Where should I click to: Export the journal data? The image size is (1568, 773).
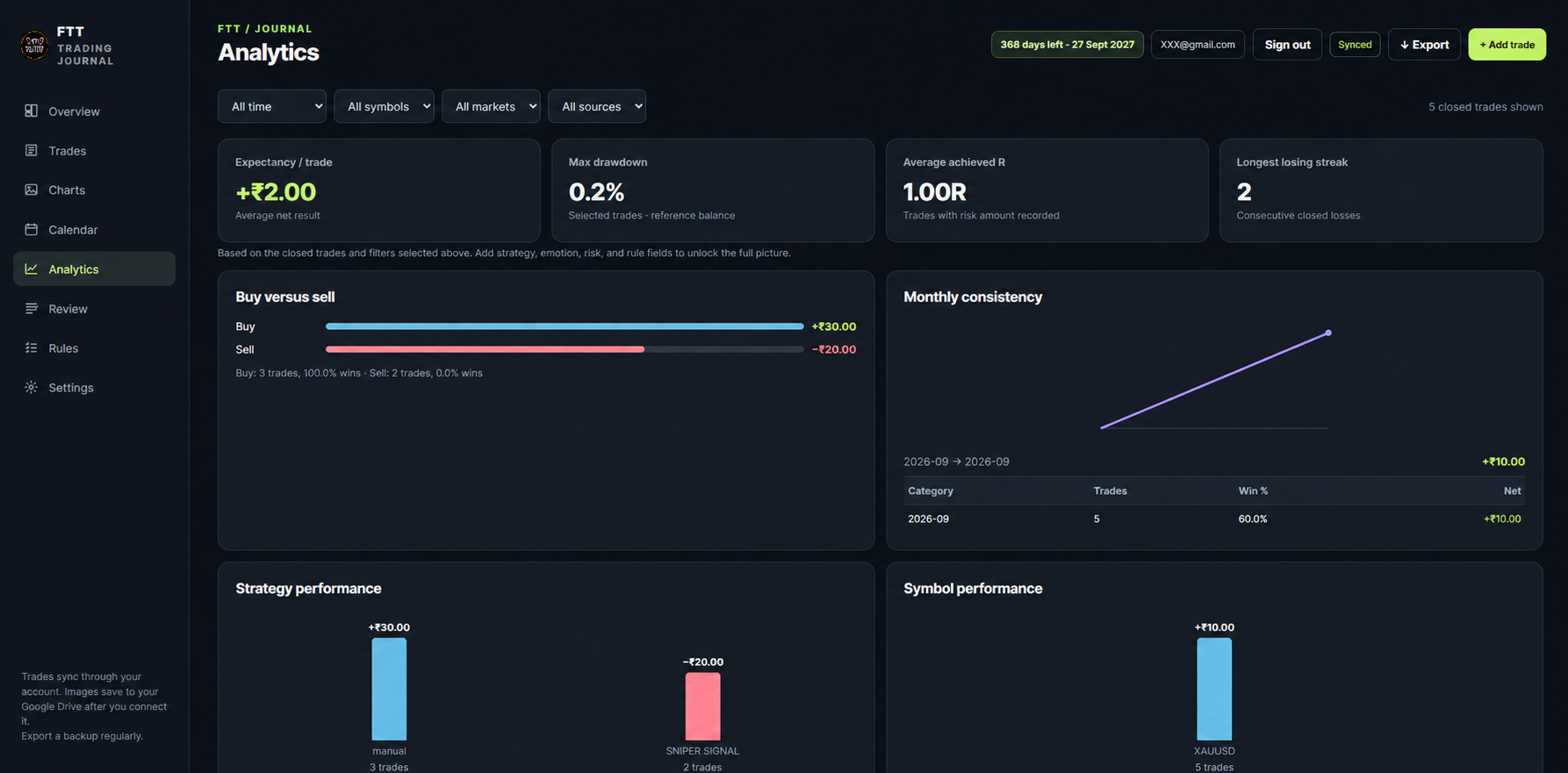pyautogui.click(x=1424, y=45)
